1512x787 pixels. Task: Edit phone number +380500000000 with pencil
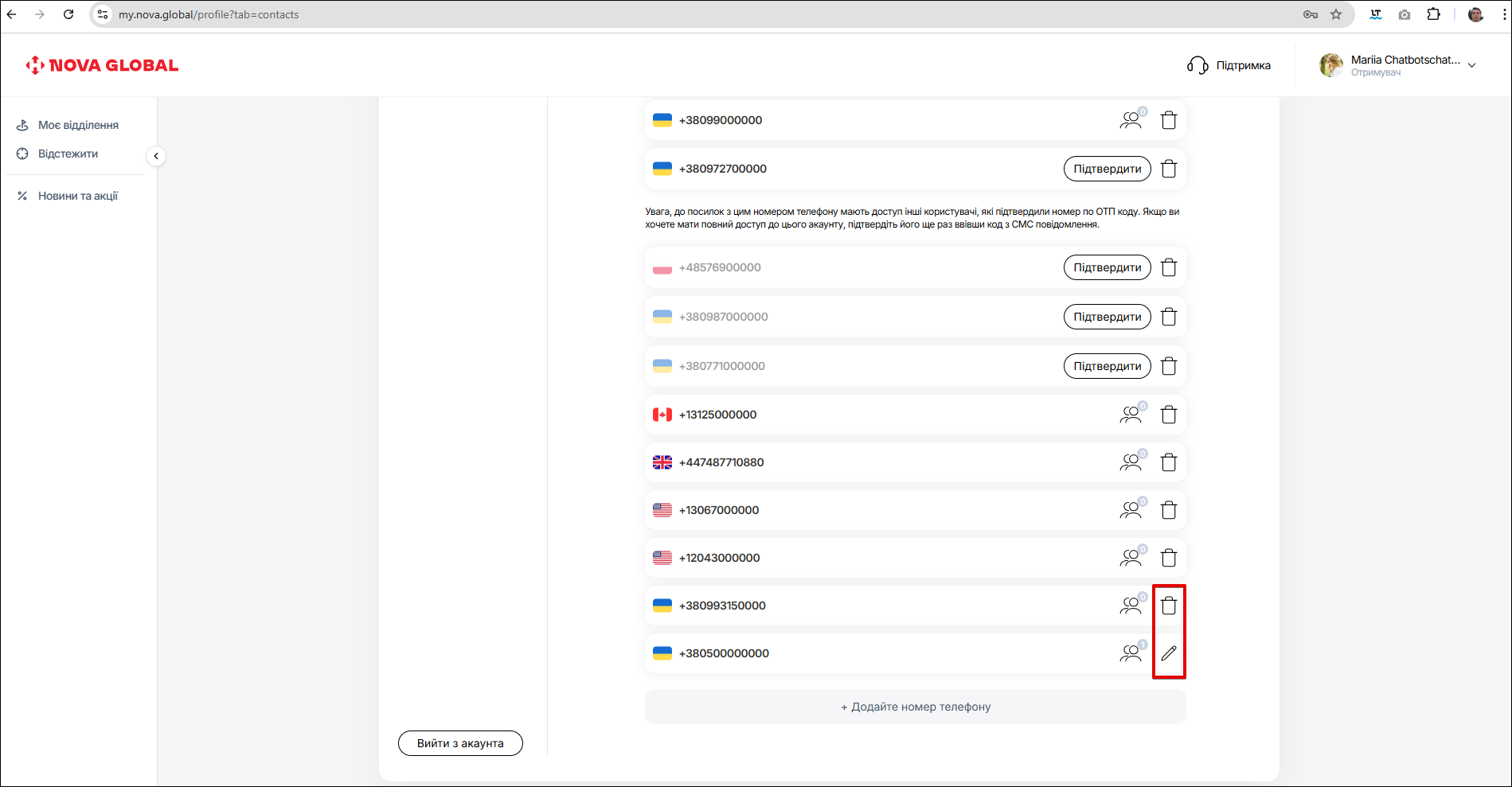pyautogui.click(x=1168, y=653)
